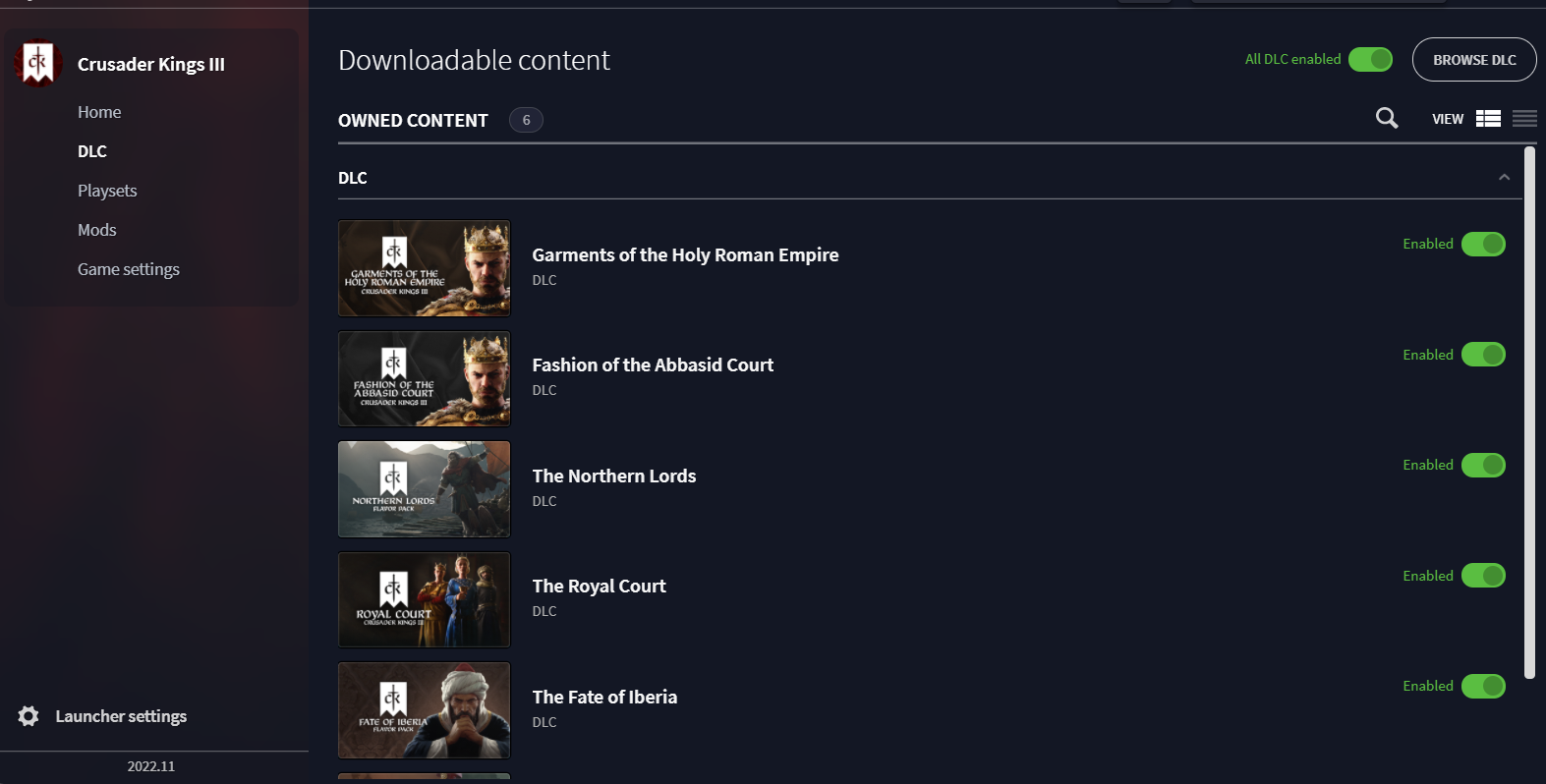Click the 'OWNED CONTENT' heading
This screenshot has height=784, width=1546.
(x=413, y=121)
